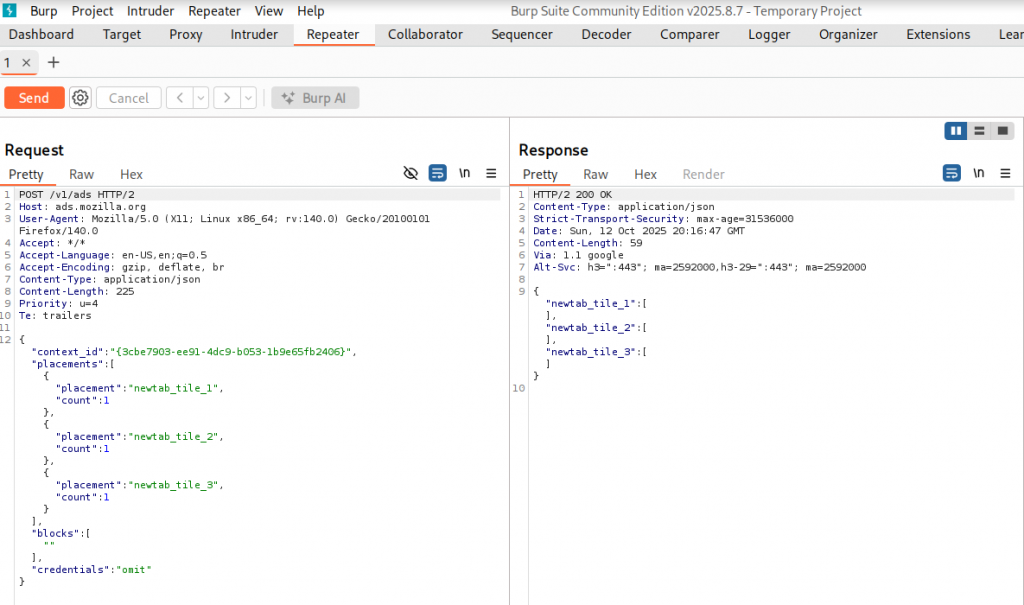Open Burp AI
Screen dimensions: 1024x605
[315, 98]
